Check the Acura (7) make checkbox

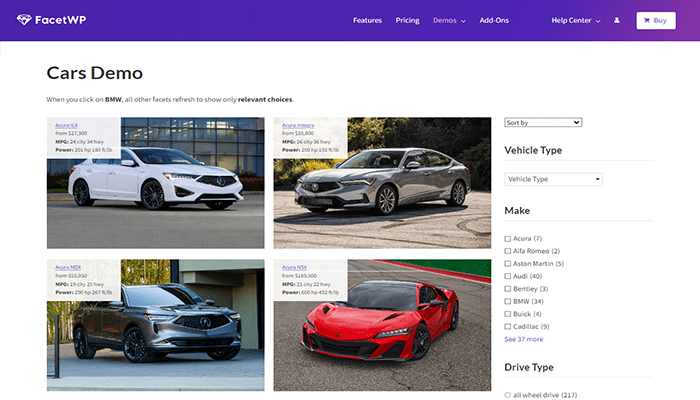point(508,239)
